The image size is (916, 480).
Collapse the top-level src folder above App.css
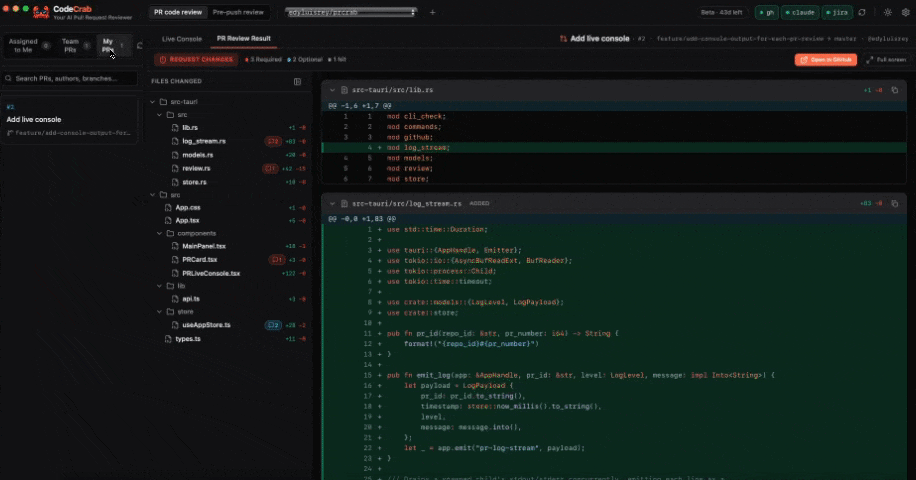153,195
